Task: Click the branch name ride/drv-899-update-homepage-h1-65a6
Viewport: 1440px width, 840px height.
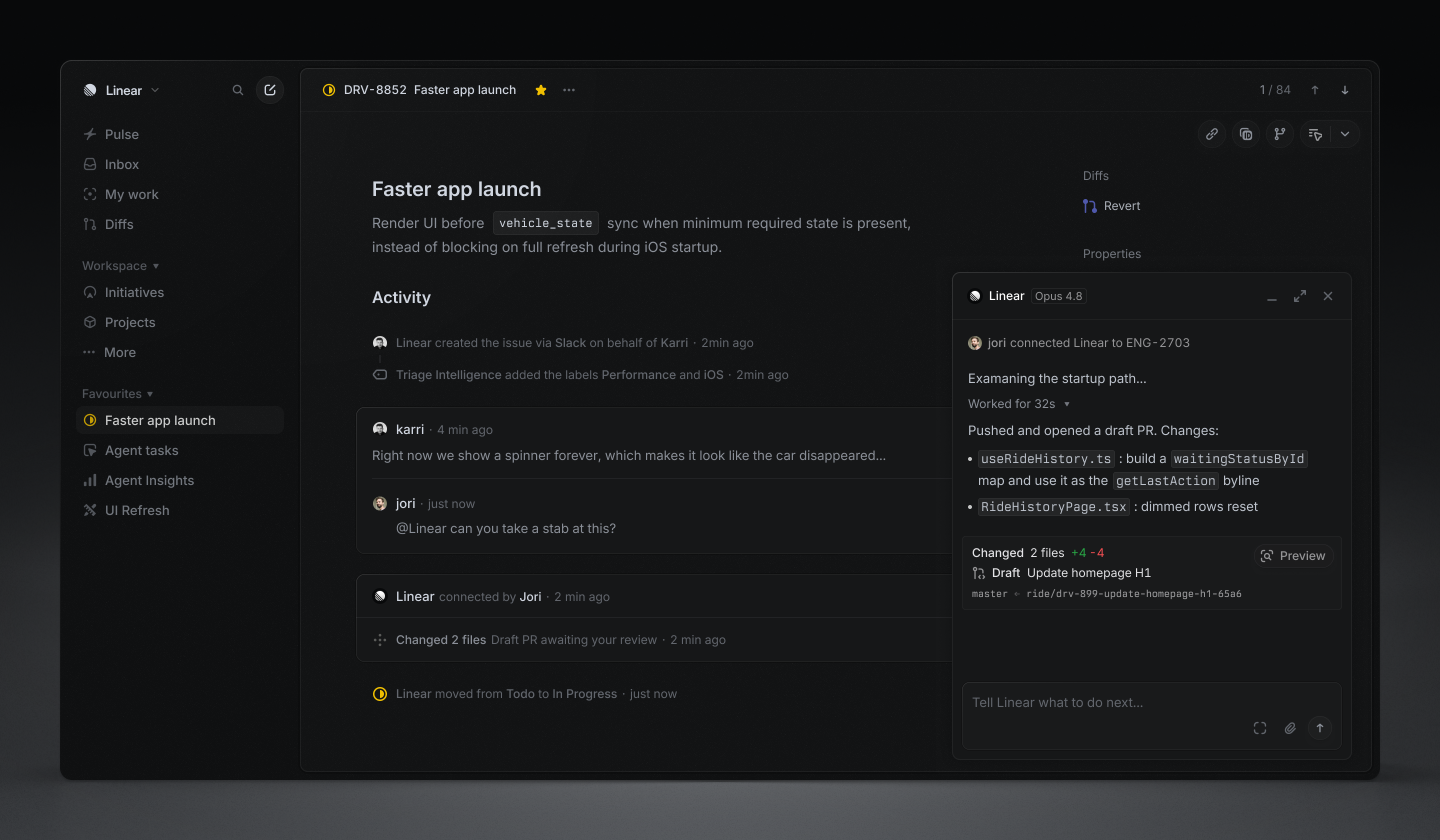Action: tap(1133, 593)
